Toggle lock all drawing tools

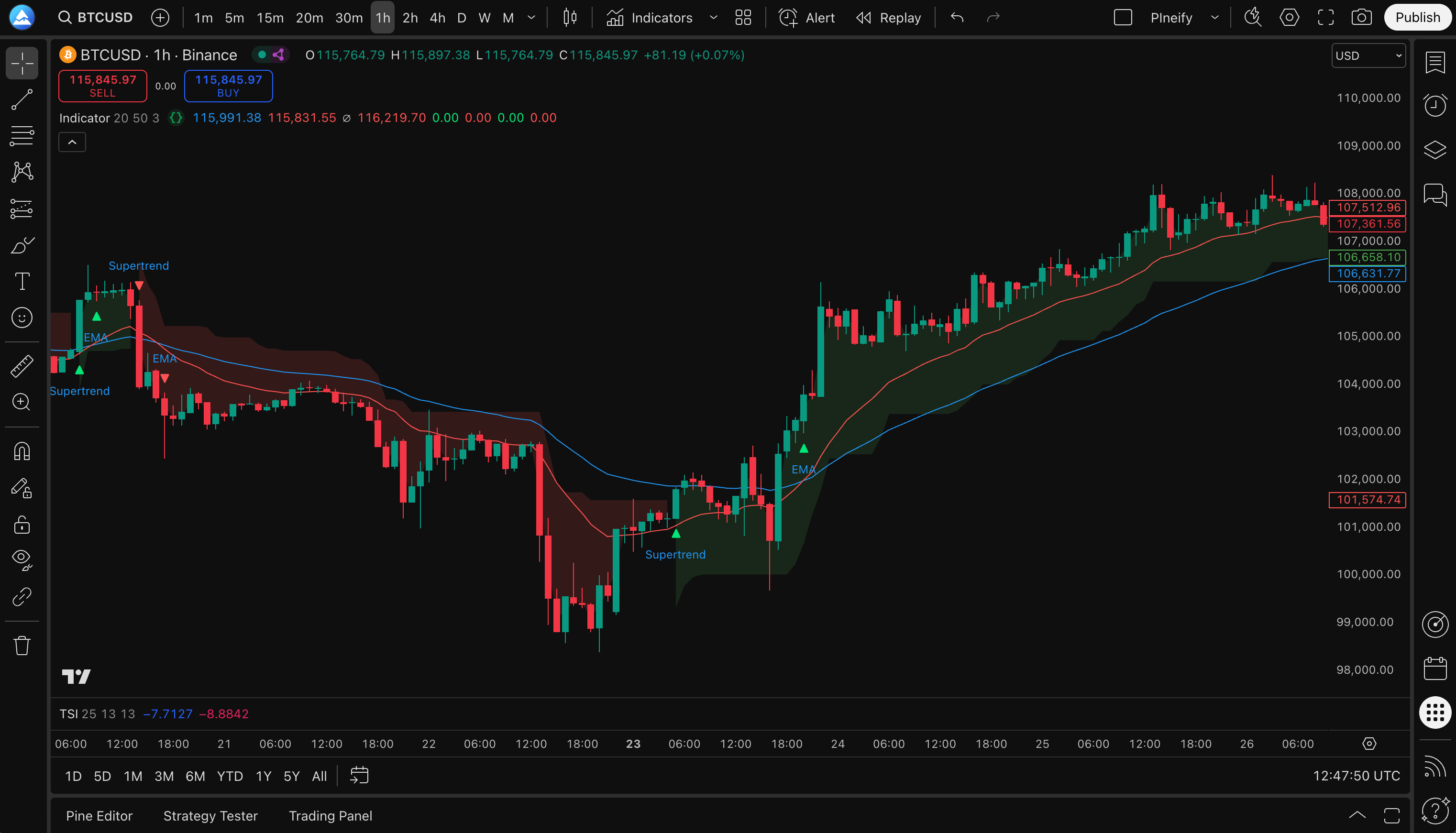tap(22, 524)
